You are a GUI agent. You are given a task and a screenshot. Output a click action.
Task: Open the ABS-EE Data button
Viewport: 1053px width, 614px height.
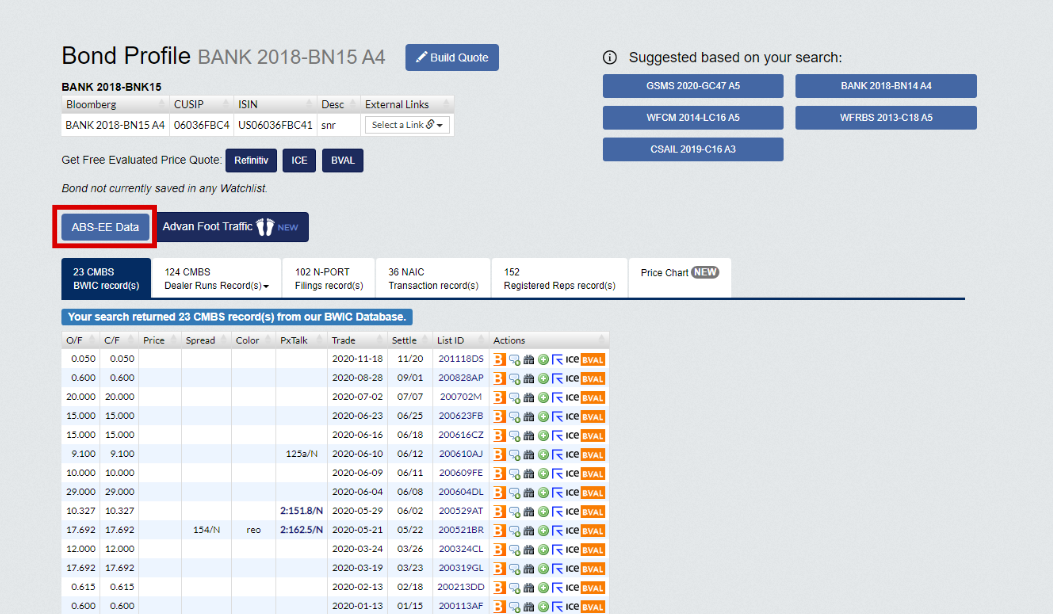105,227
